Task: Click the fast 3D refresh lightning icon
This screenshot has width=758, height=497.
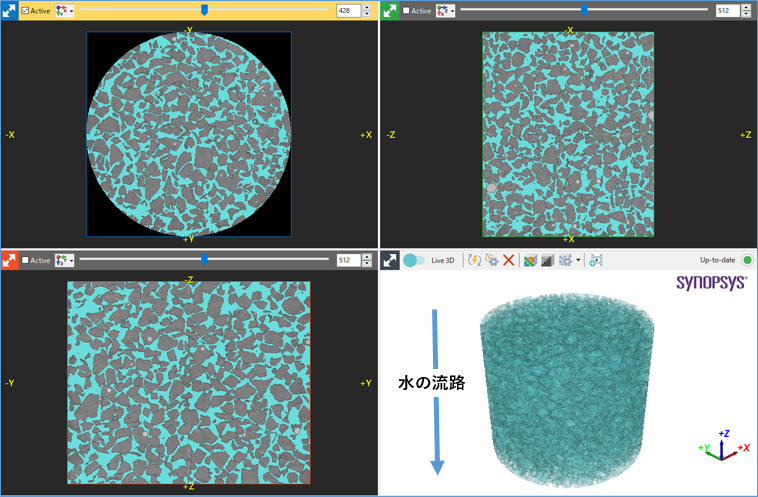Action: 475,260
